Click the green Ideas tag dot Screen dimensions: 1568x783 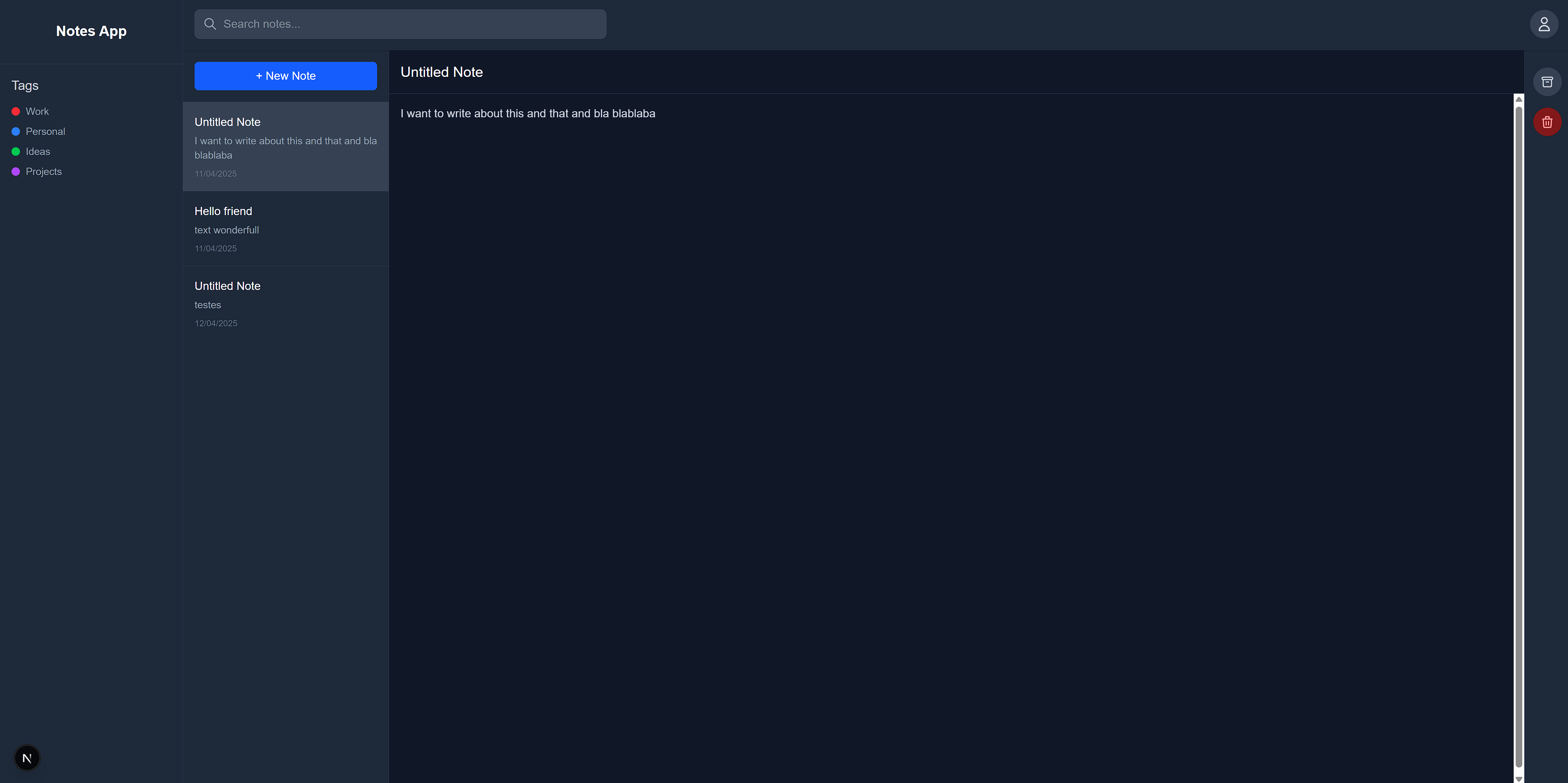(x=16, y=152)
